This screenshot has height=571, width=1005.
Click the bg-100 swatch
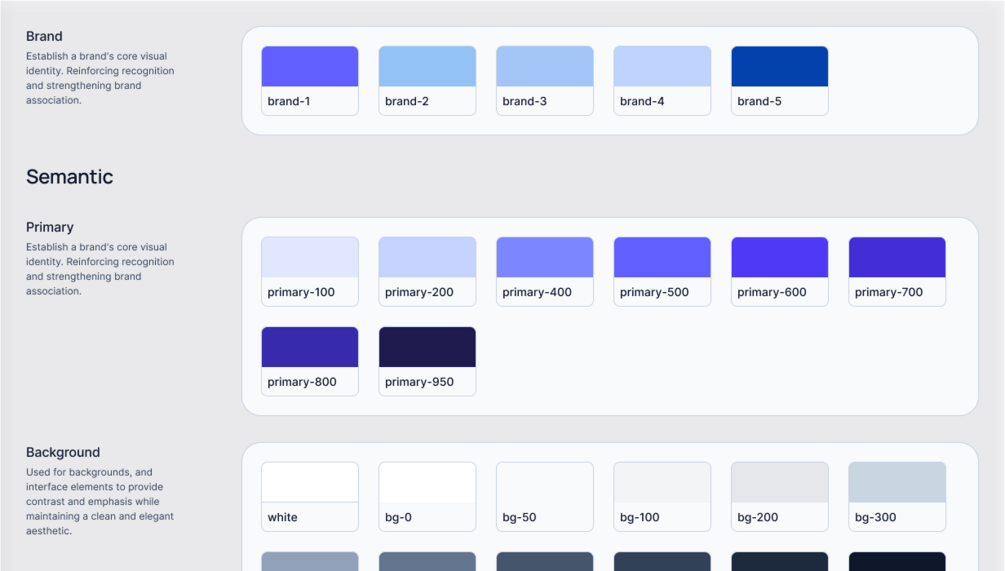(662, 497)
